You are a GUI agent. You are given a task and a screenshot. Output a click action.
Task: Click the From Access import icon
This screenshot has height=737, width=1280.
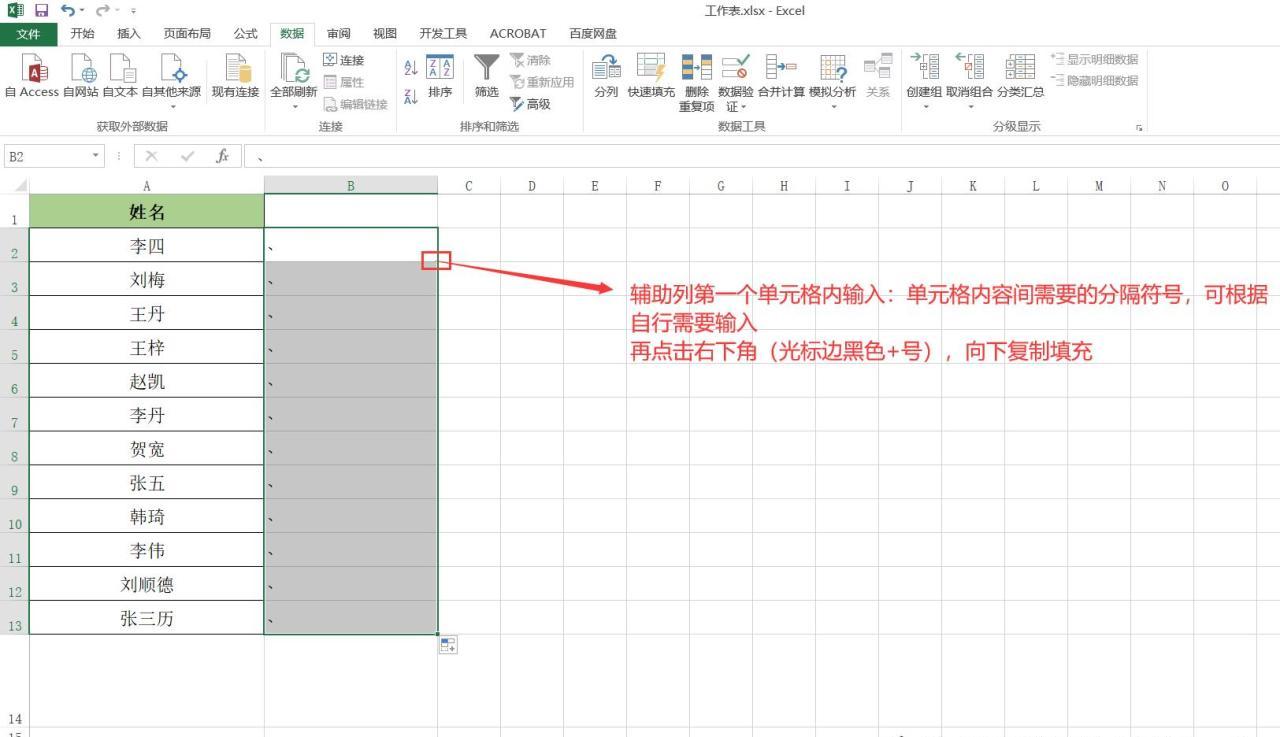[36, 68]
